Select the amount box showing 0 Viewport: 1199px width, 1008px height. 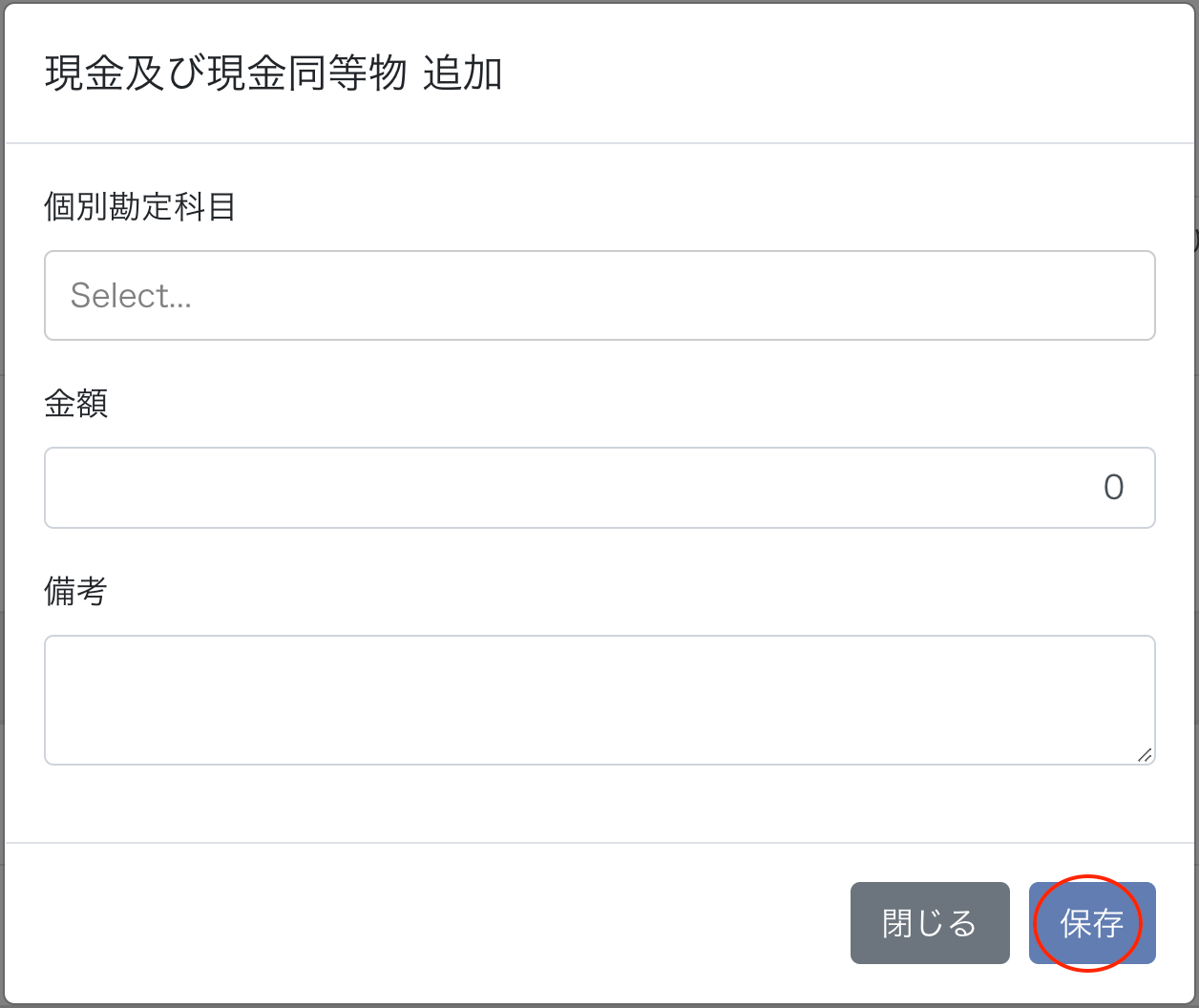[x=599, y=488]
